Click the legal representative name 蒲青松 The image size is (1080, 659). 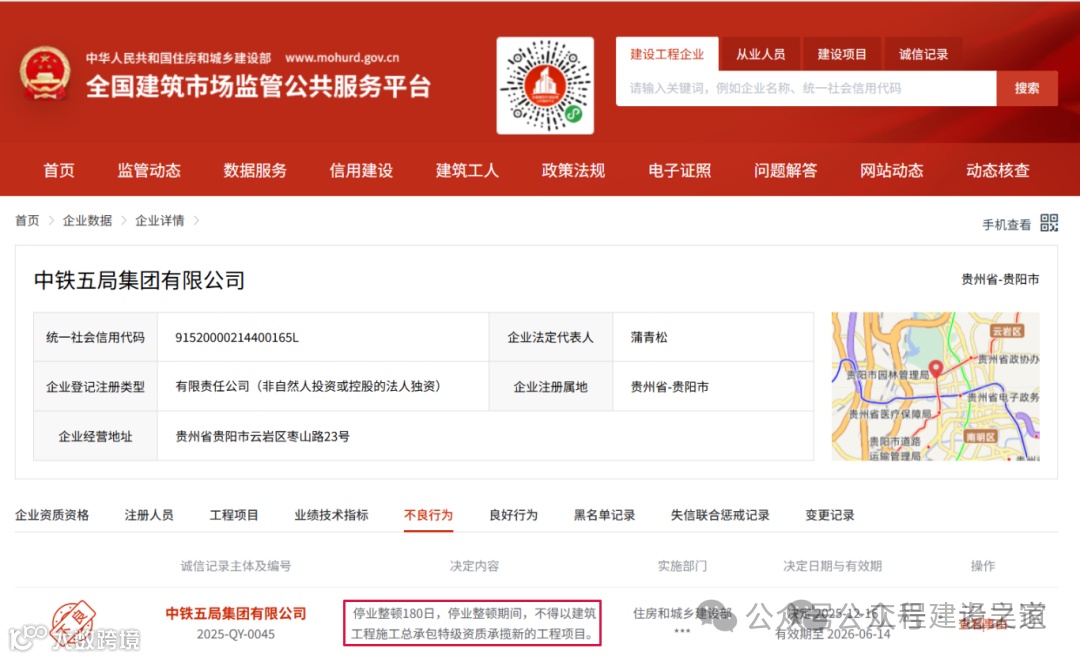[x=649, y=337]
